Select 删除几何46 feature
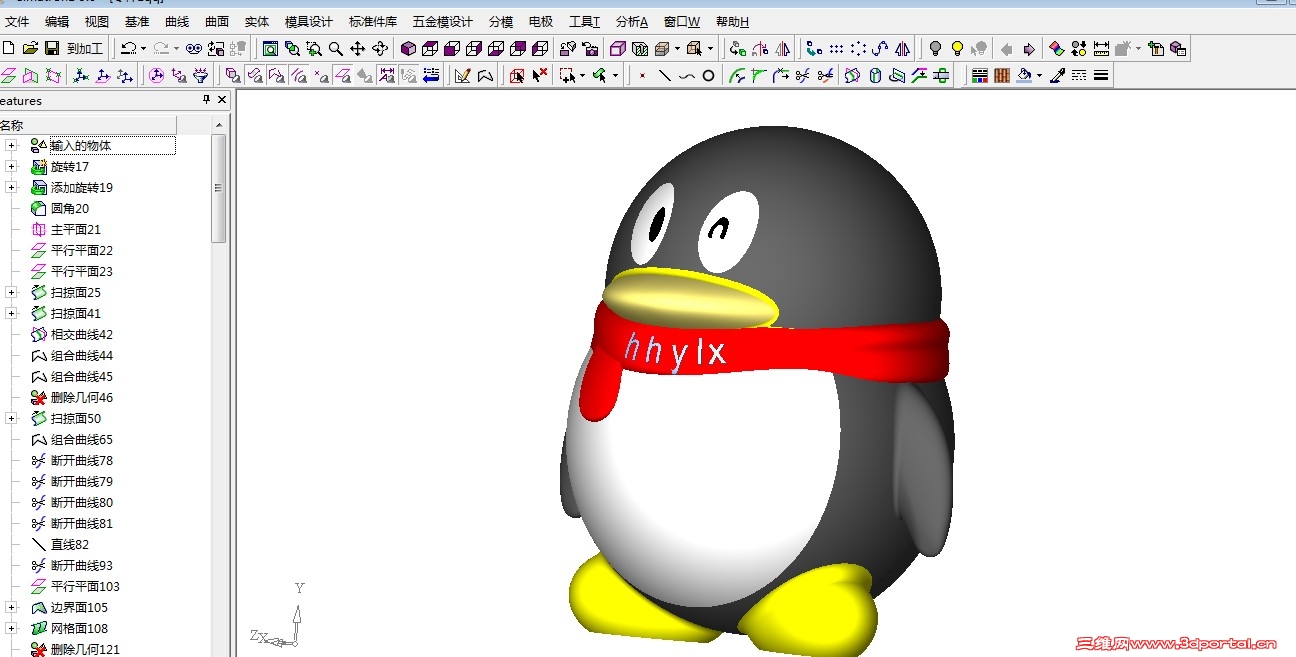 click(x=82, y=397)
